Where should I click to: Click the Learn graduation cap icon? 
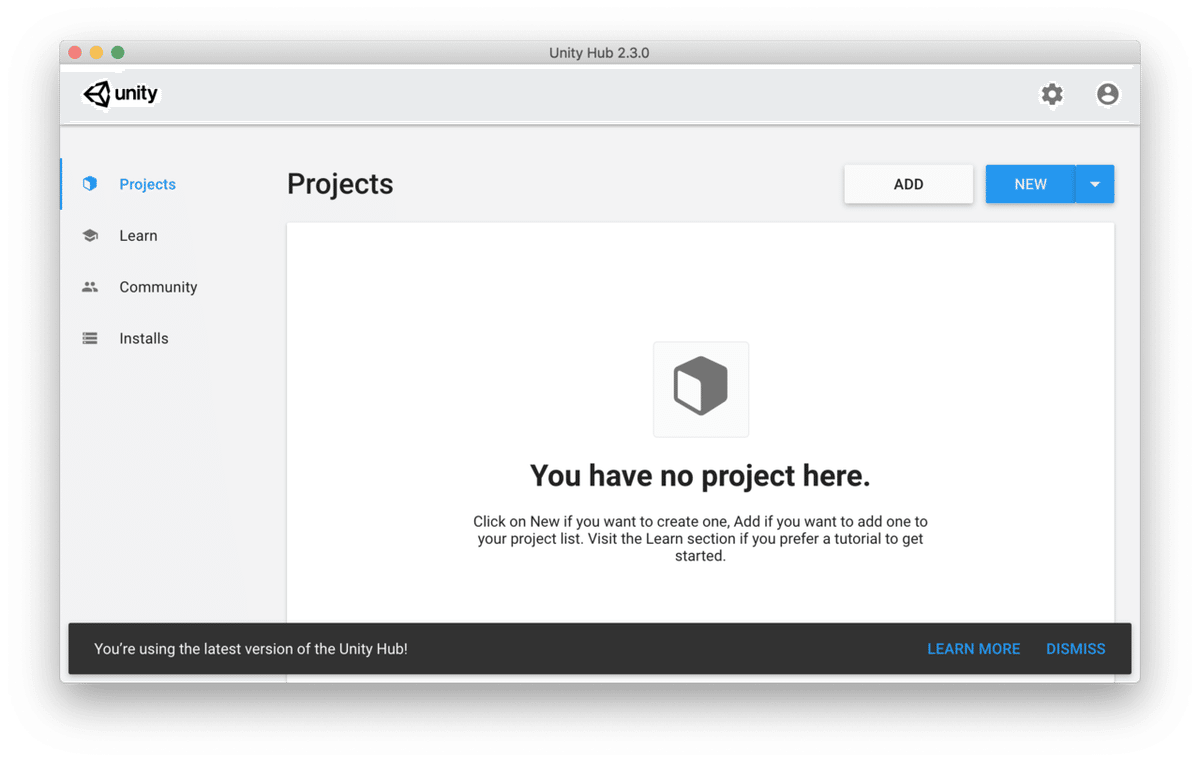(x=90, y=236)
